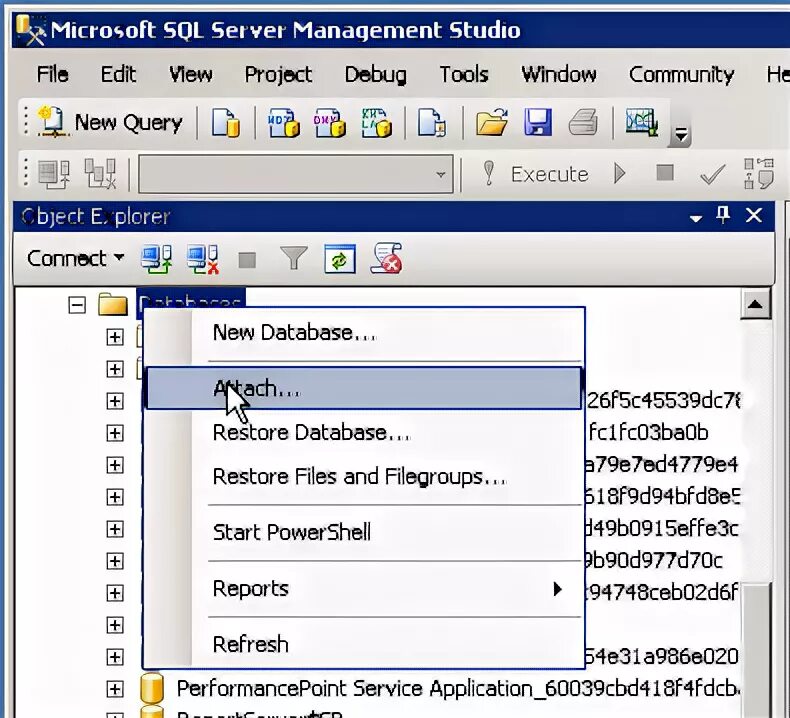Open the Reports submenu

pos(364,589)
